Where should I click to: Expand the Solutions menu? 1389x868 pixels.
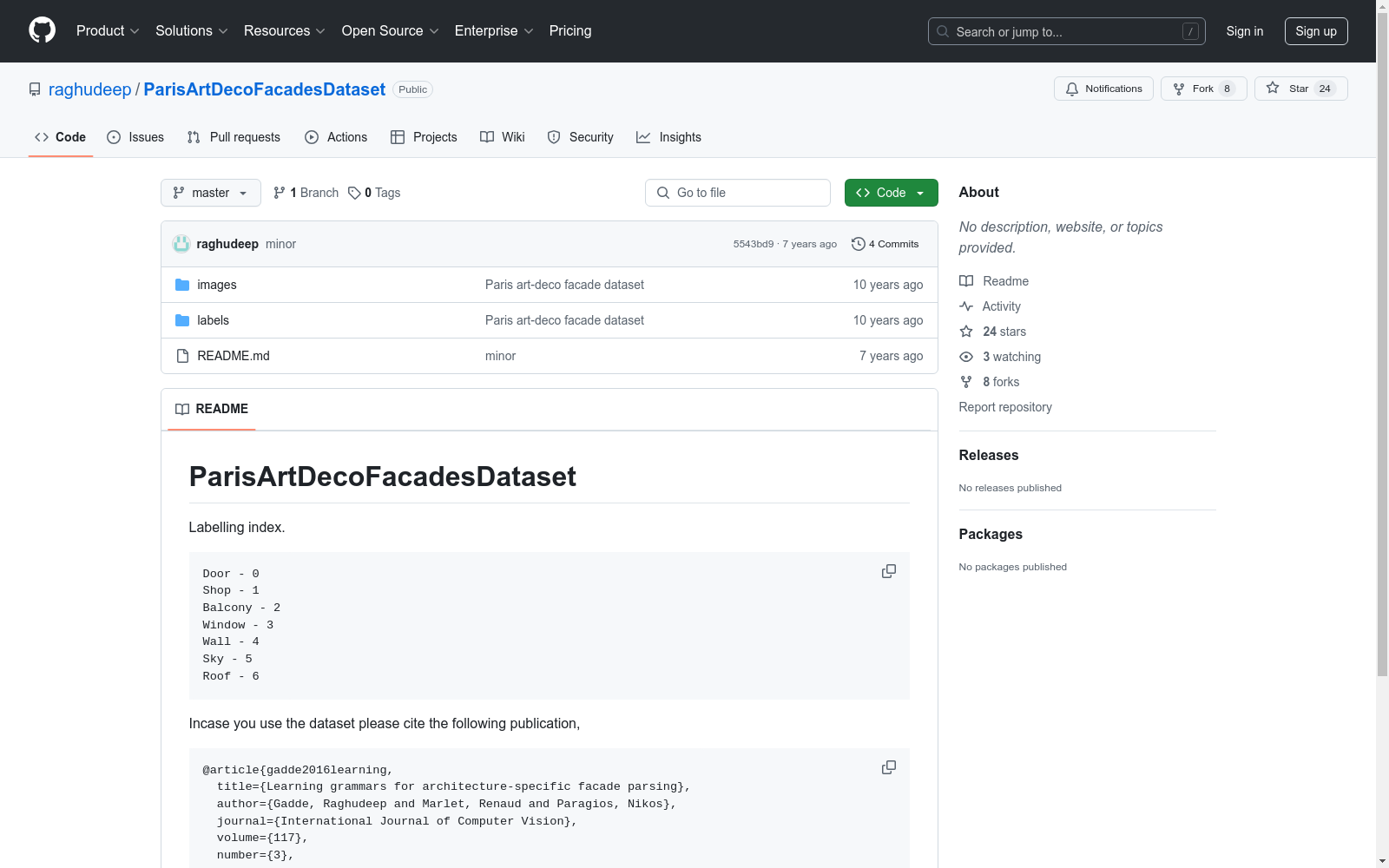click(192, 30)
